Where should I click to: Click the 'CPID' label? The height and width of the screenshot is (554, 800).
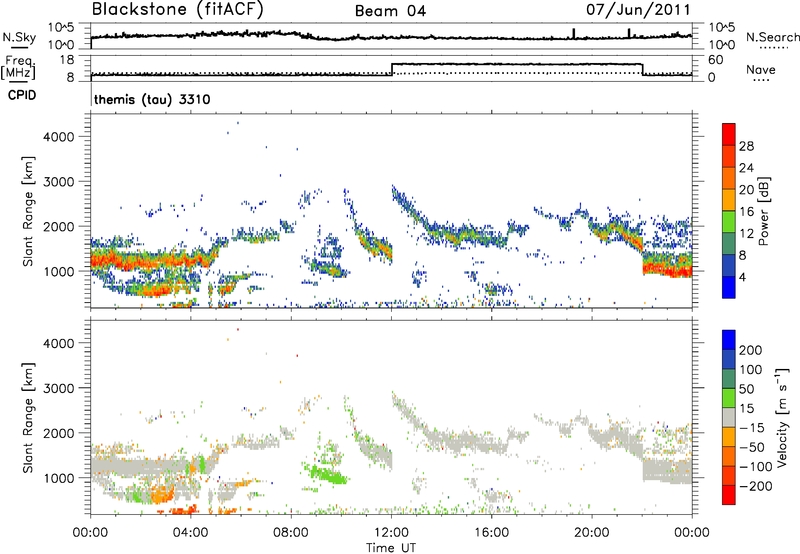[22, 95]
